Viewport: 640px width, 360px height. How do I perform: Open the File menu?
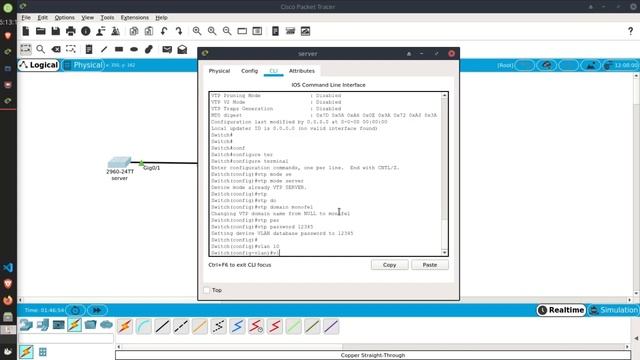tap(26, 18)
